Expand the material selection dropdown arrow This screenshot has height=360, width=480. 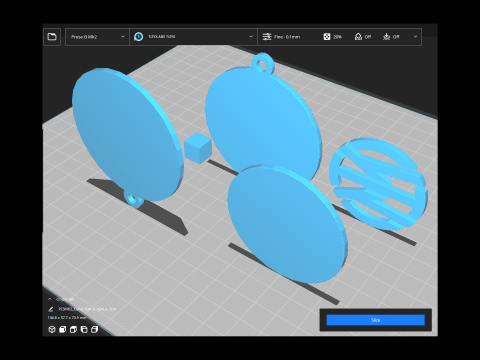pos(251,37)
